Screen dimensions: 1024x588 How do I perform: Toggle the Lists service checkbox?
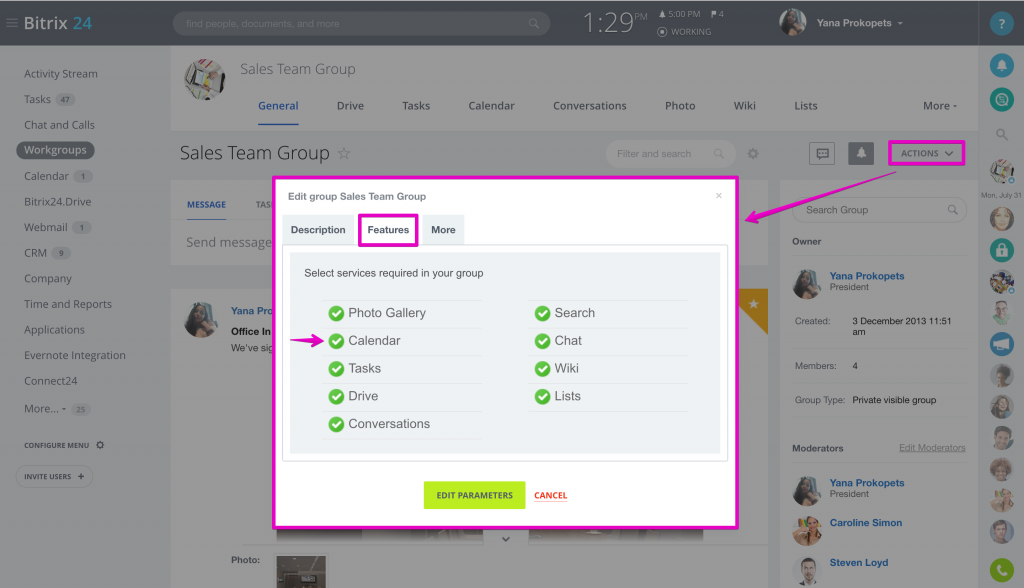pyautogui.click(x=542, y=397)
